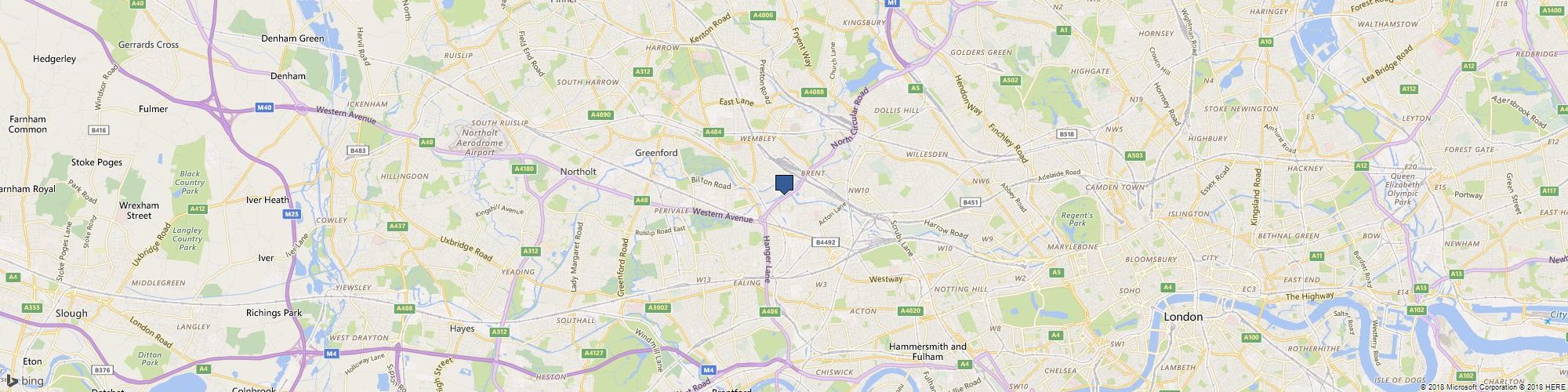Select the A4180 road shield
1568x392 pixels.
(x=524, y=169)
